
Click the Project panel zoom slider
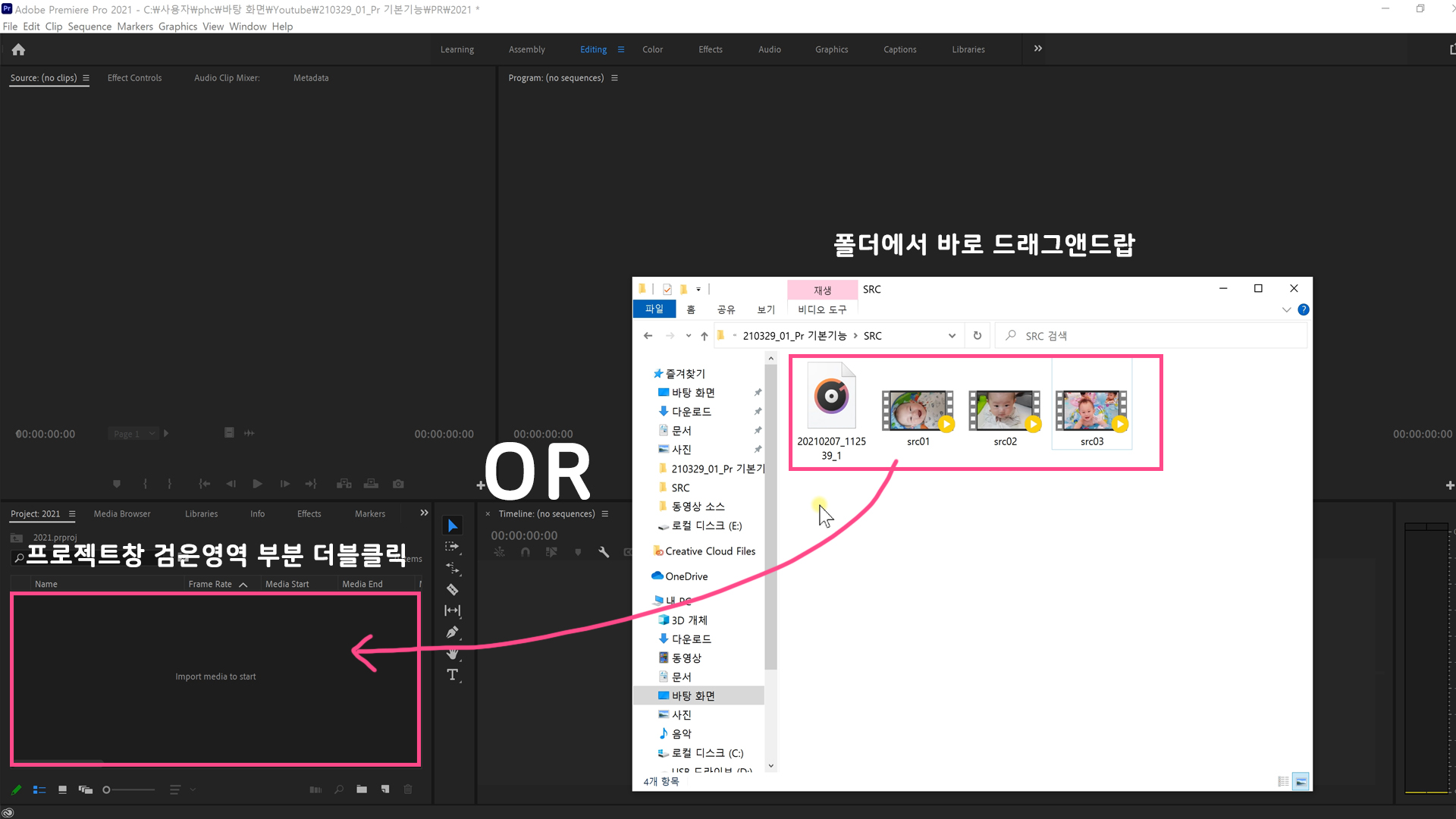(x=129, y=789)
